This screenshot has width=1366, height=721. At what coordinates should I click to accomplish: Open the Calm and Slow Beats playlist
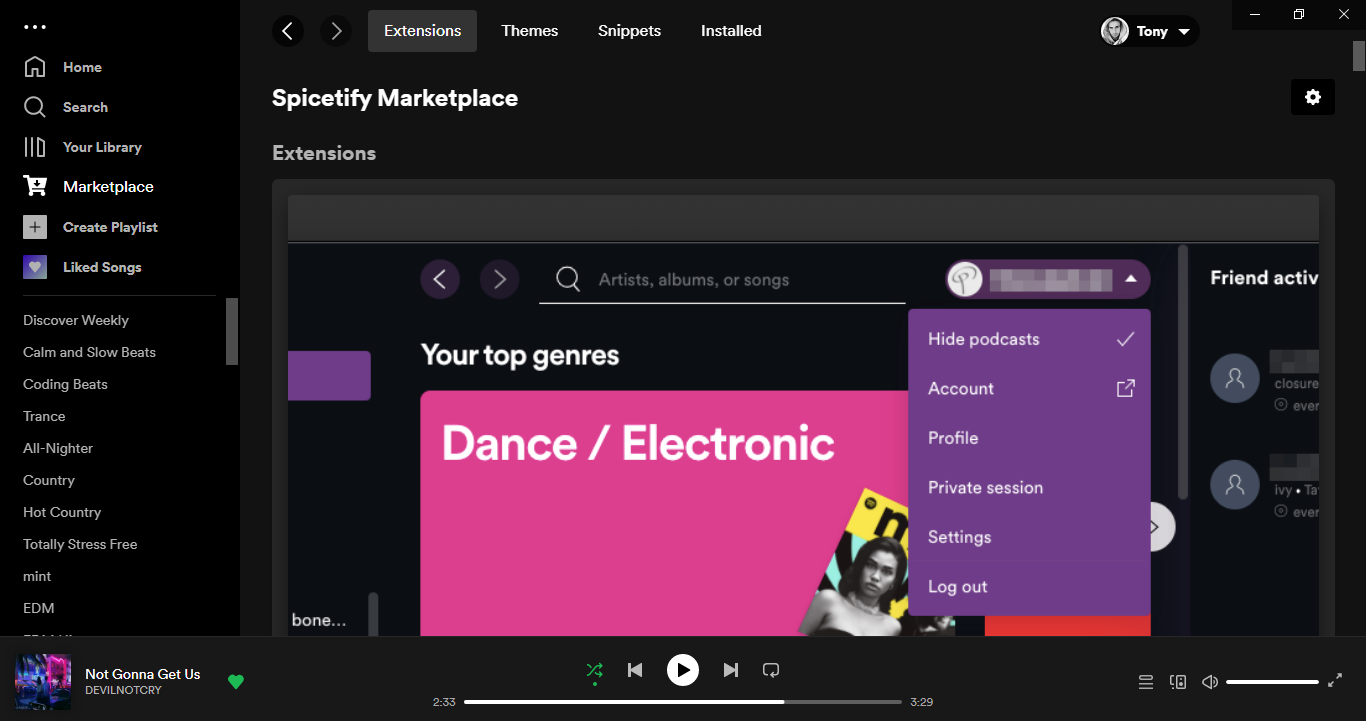point(89,352)
